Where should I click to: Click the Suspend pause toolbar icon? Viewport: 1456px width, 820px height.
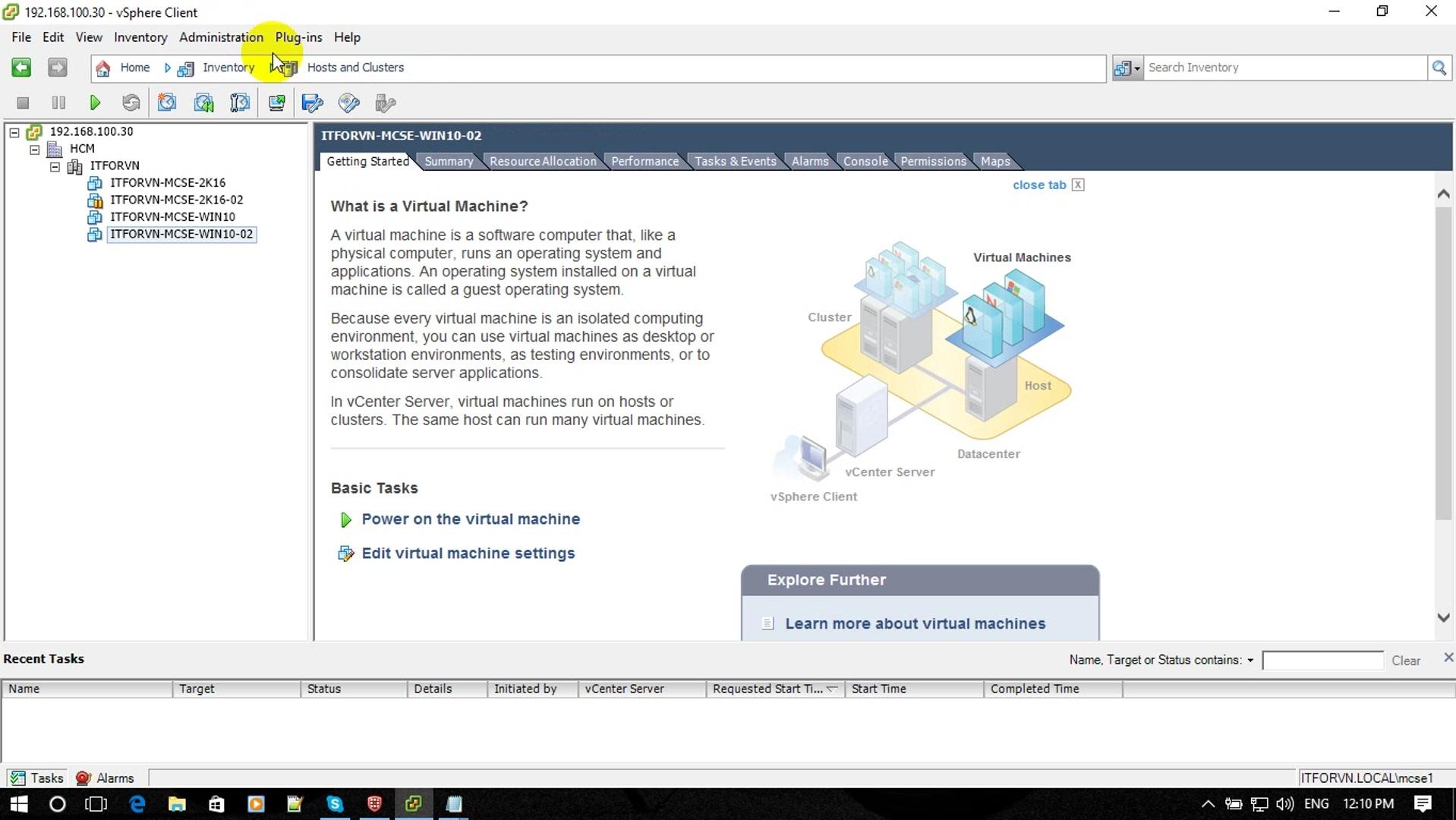[58, 102]
